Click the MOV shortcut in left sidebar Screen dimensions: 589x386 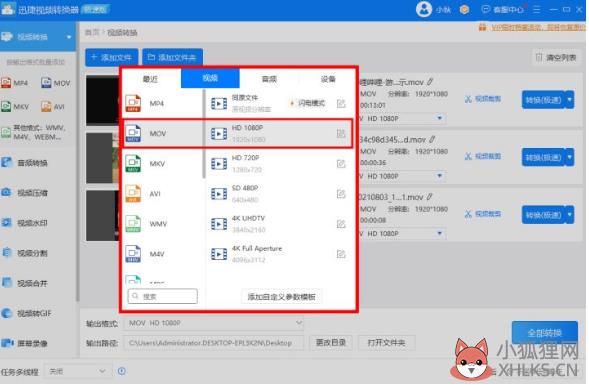point(56,83)
